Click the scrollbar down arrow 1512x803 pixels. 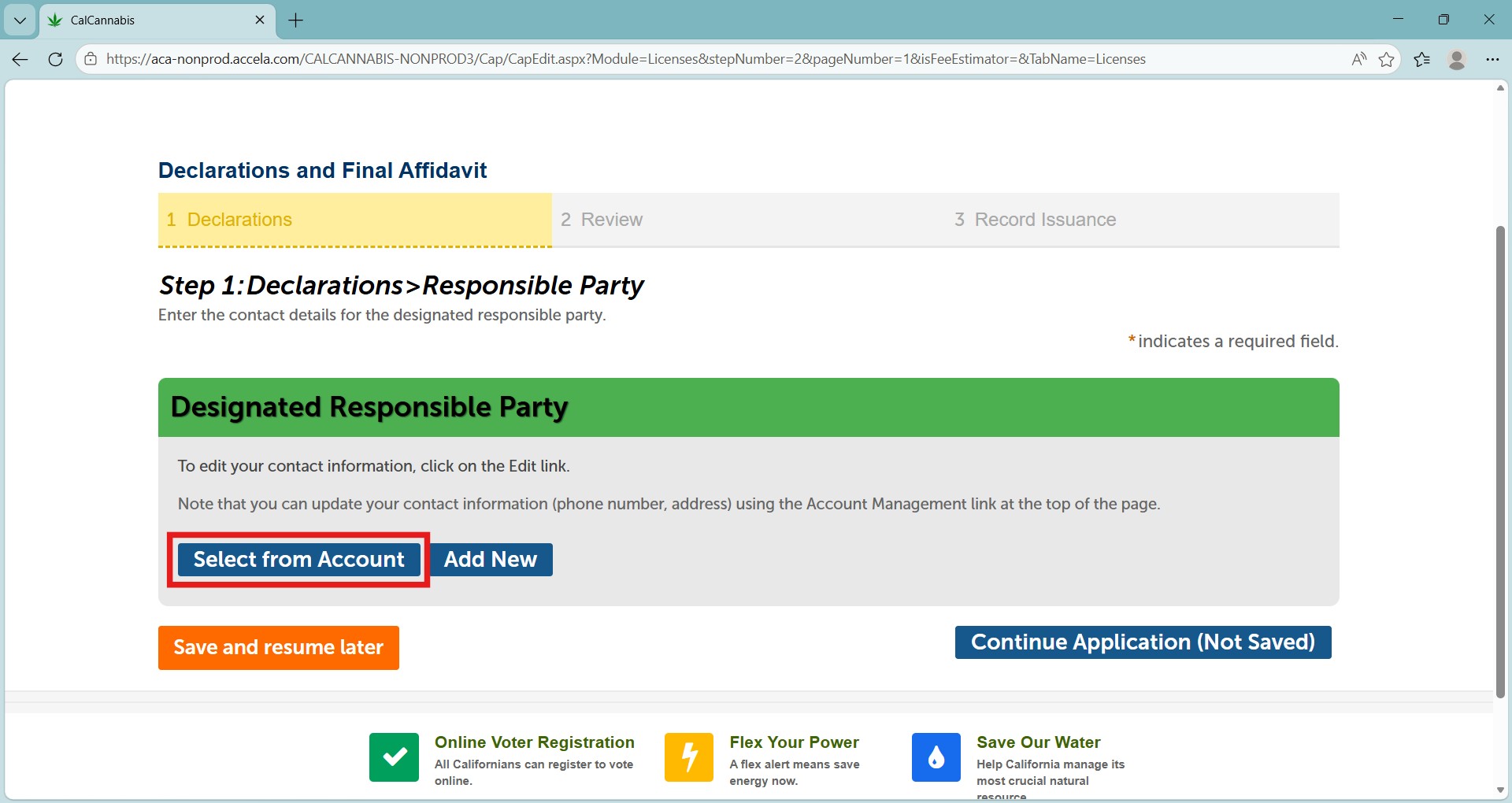click(1500, 790)
